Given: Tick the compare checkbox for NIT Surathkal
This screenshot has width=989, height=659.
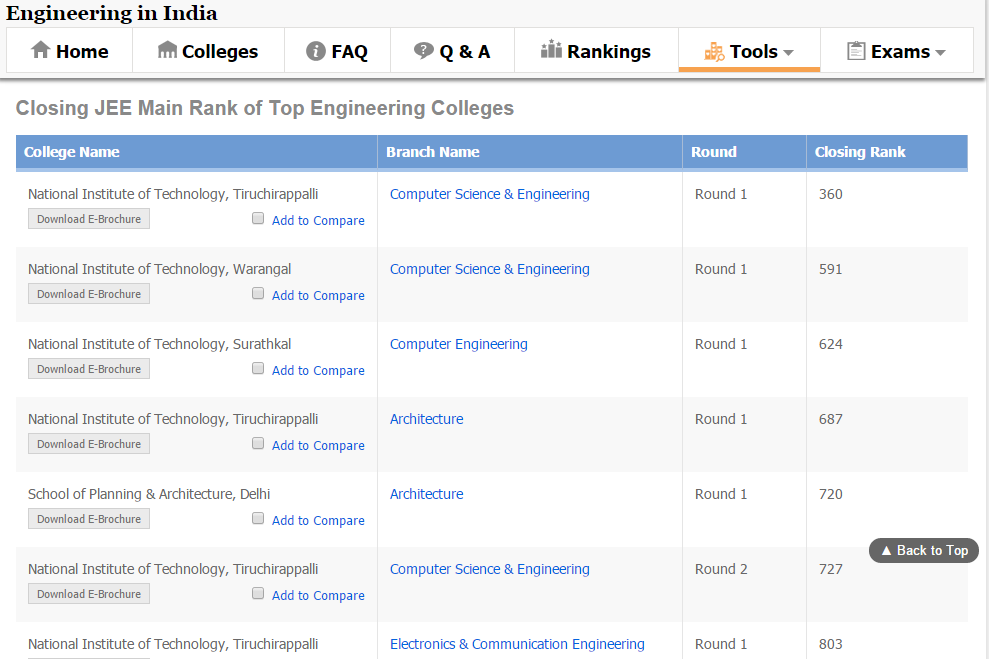Looking at the screenshot, I should coord(258,369).
